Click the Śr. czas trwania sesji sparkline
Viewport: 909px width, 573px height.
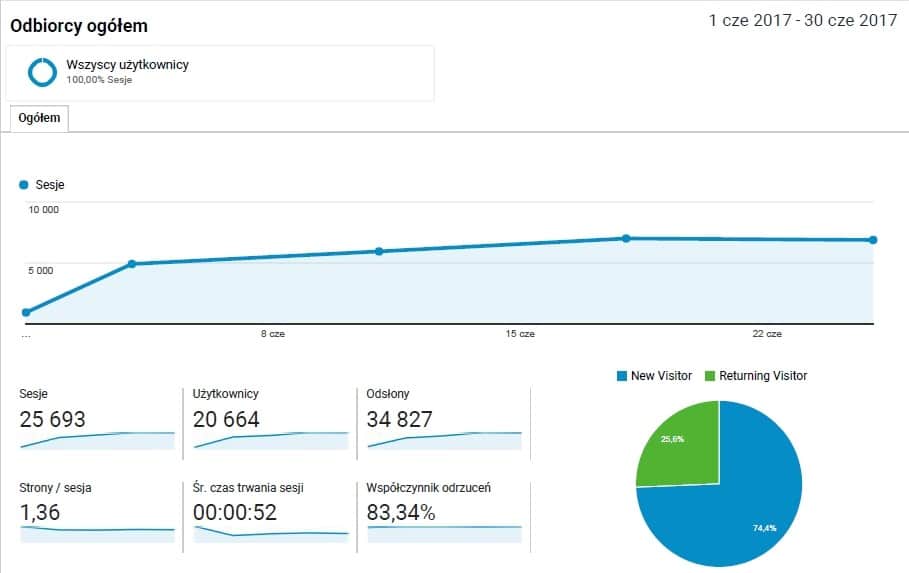[x=271, y=533]
